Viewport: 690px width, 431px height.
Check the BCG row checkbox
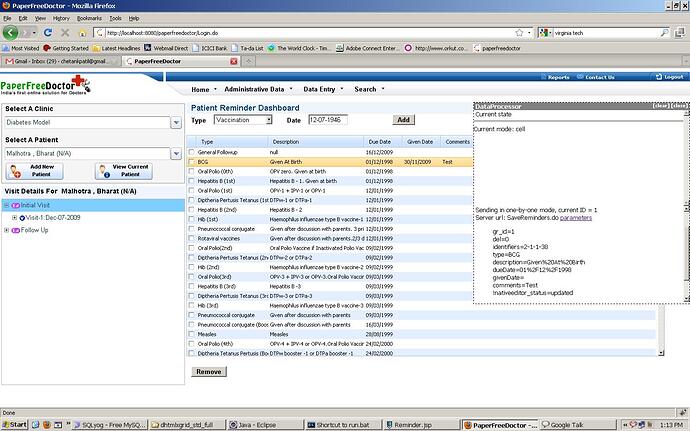(191, 162)
